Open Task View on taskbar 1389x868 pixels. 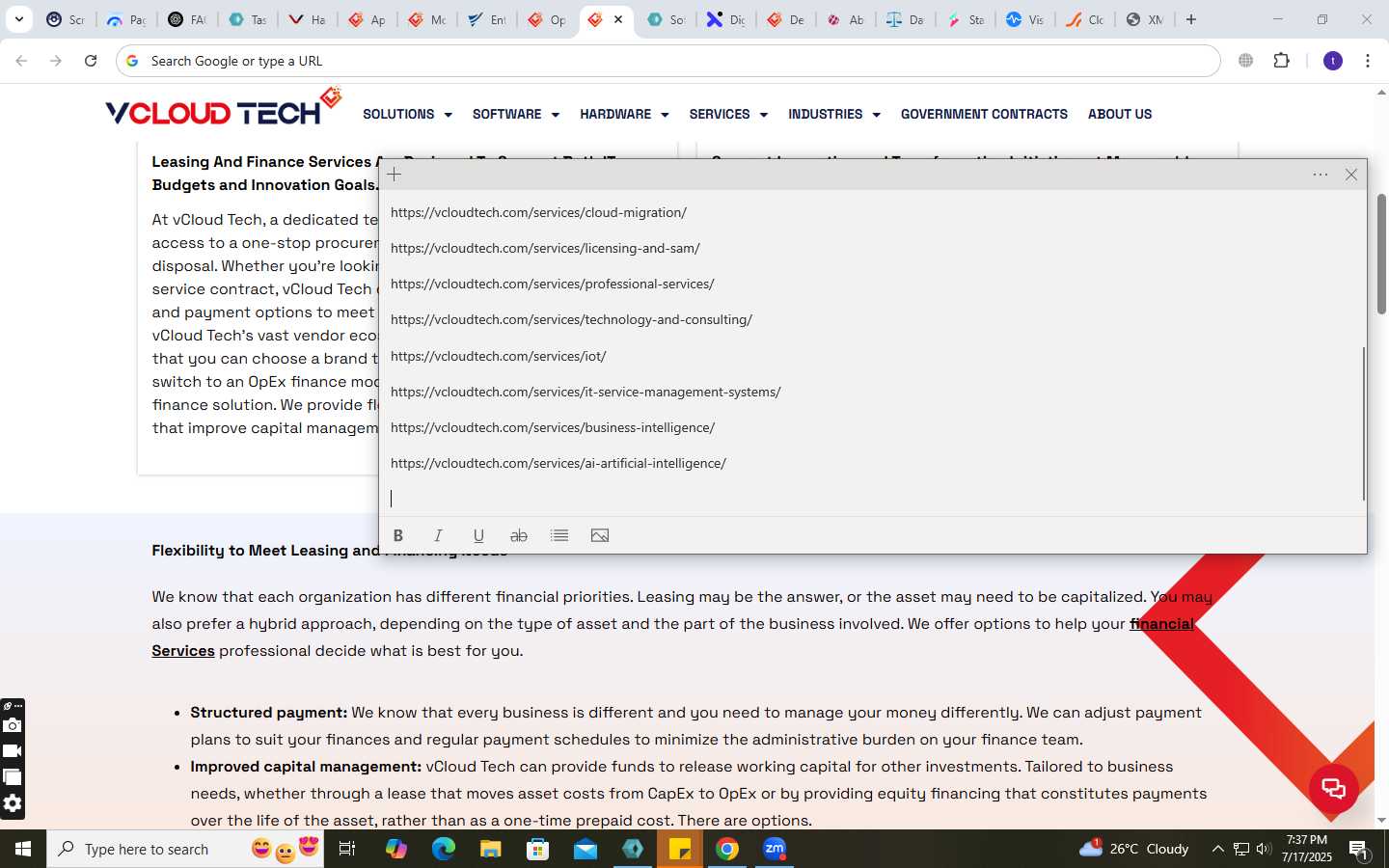coord(347,849)
